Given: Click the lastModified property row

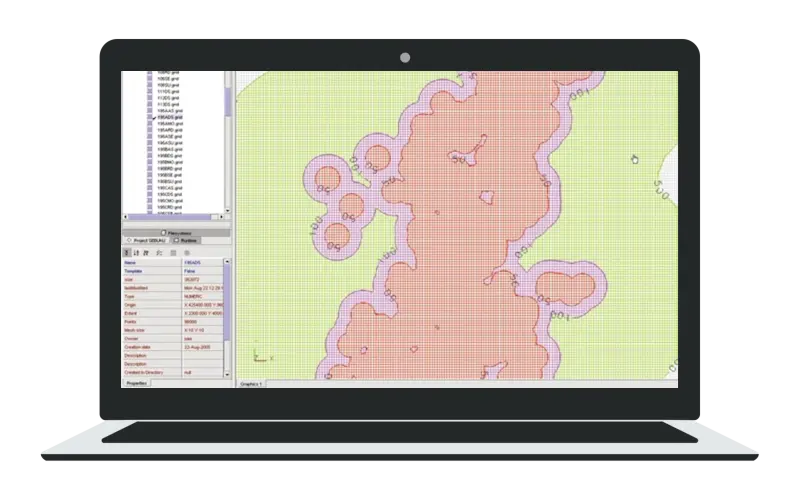Looking at the screenshot, I should coord(173,288).
